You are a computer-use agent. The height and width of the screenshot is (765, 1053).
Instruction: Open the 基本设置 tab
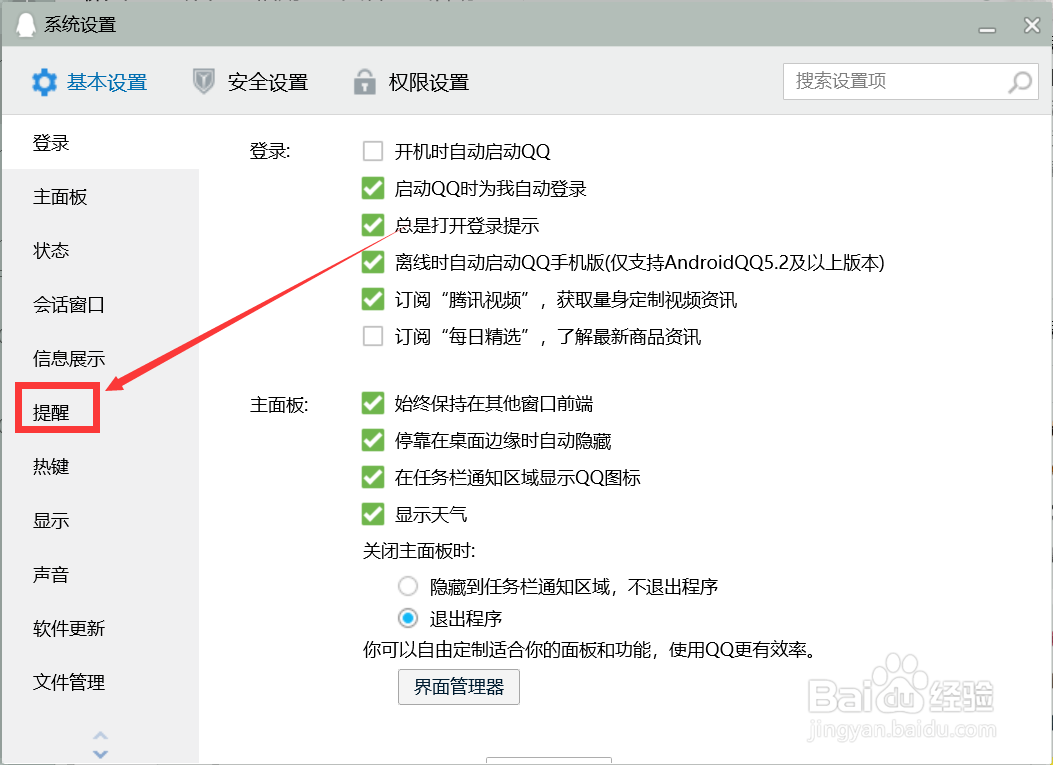(x=90, y=82)
